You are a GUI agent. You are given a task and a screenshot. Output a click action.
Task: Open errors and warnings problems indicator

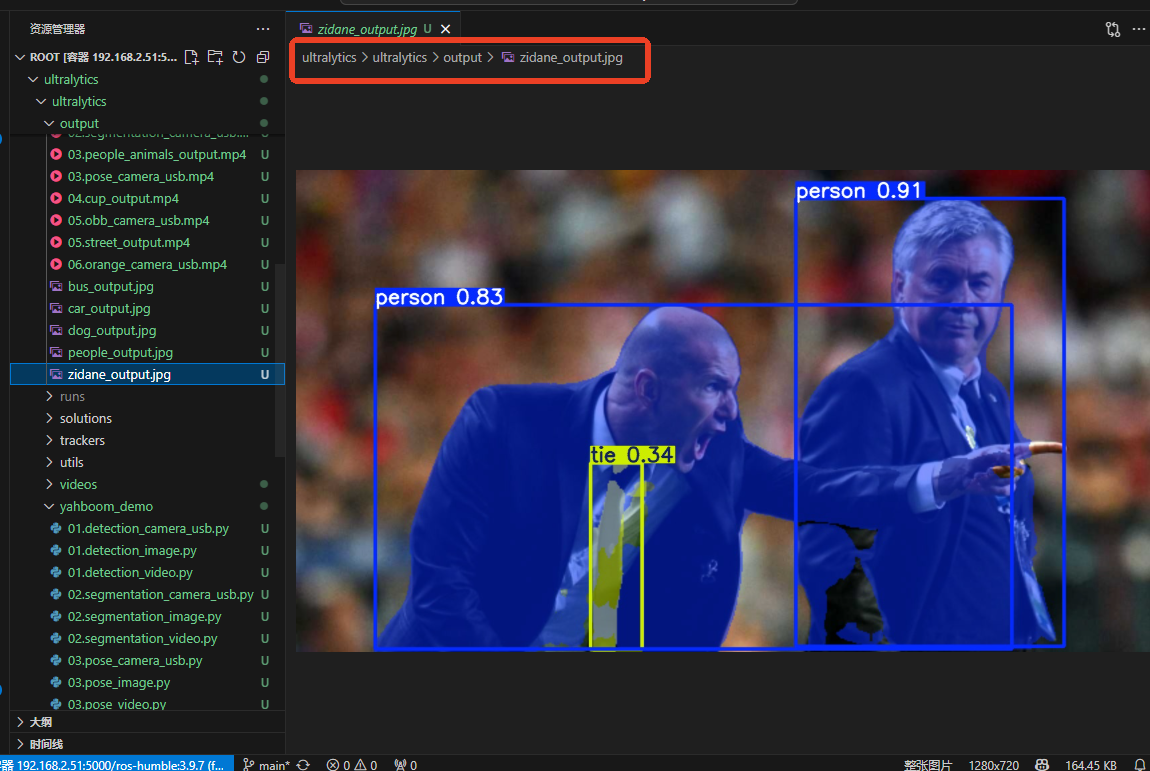click(352, 764)
